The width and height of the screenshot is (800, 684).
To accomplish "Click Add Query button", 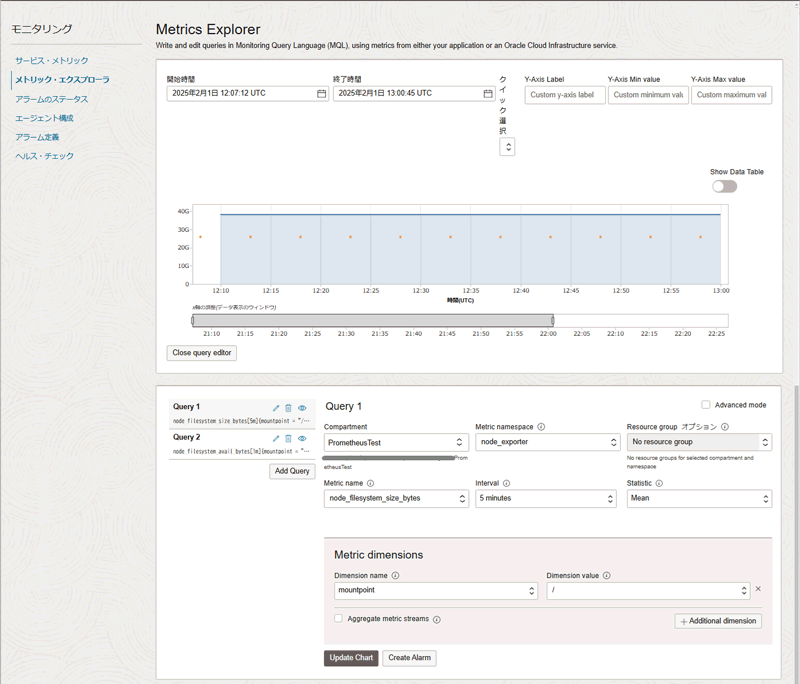I will pyautogui.click(x=292, y=471).
